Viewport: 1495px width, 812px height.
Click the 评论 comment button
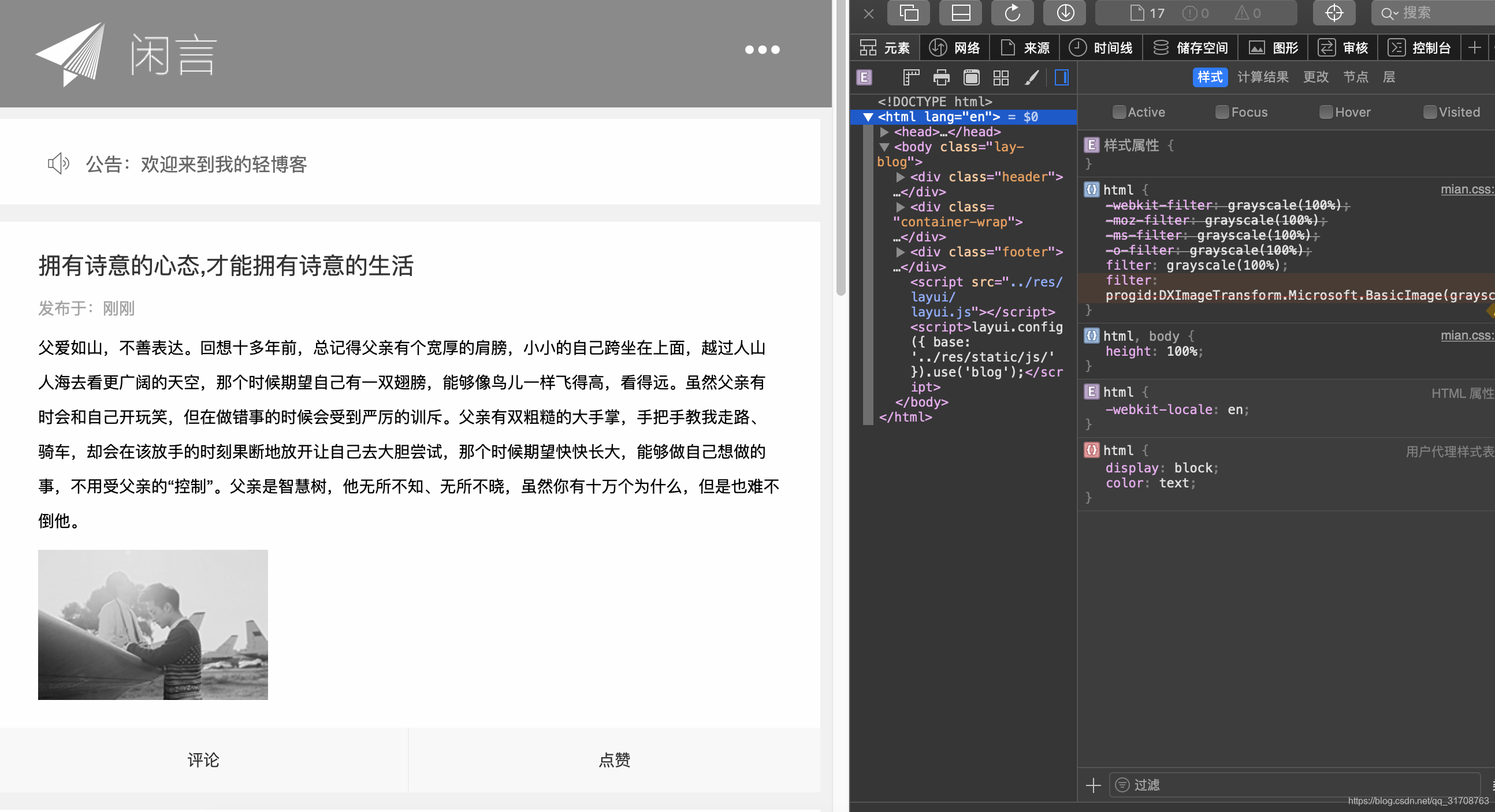click(204, 760)
